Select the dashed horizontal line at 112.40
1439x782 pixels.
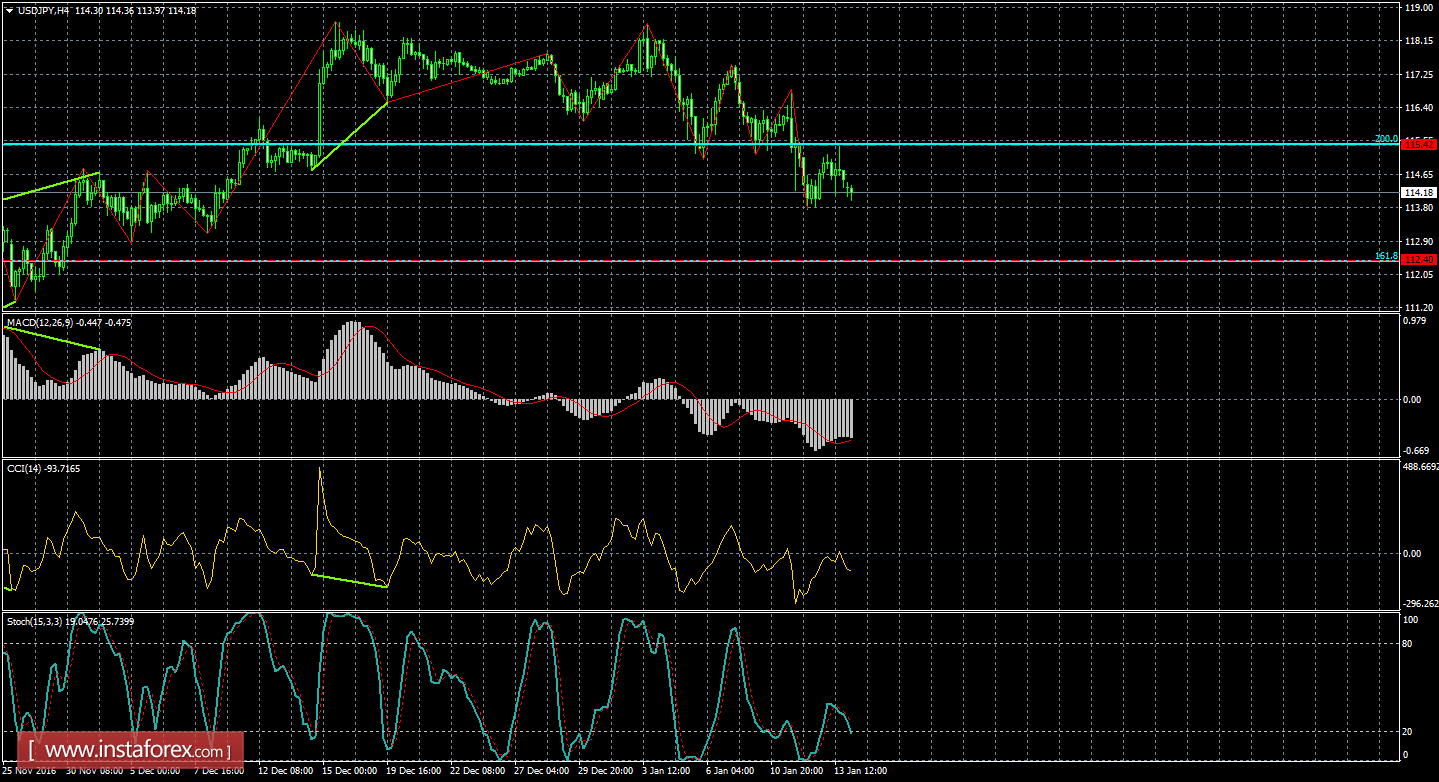pyautogui.click(x=700, y=261)
